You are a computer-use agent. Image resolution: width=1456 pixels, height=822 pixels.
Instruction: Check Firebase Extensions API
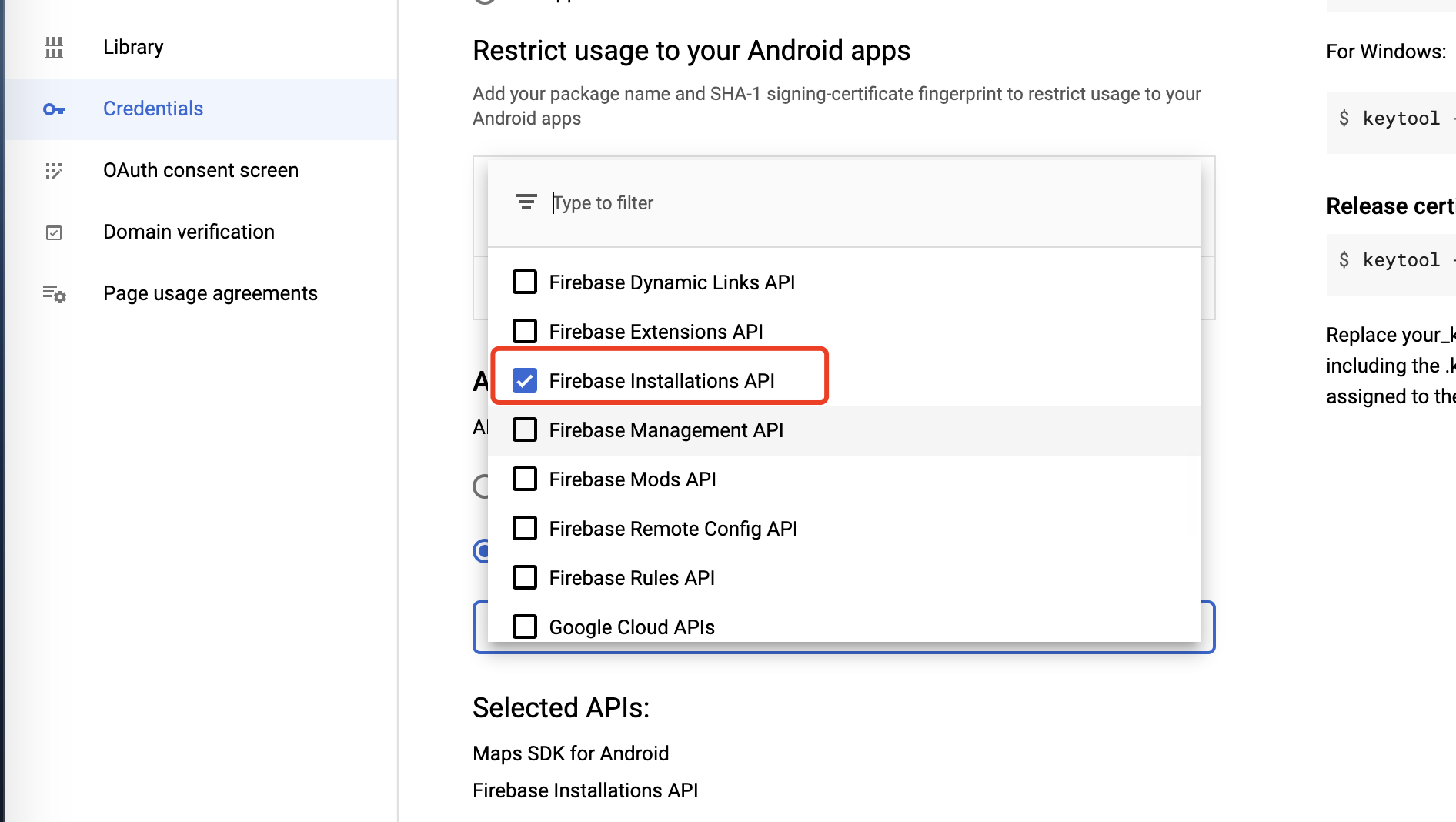coord(525,332)
